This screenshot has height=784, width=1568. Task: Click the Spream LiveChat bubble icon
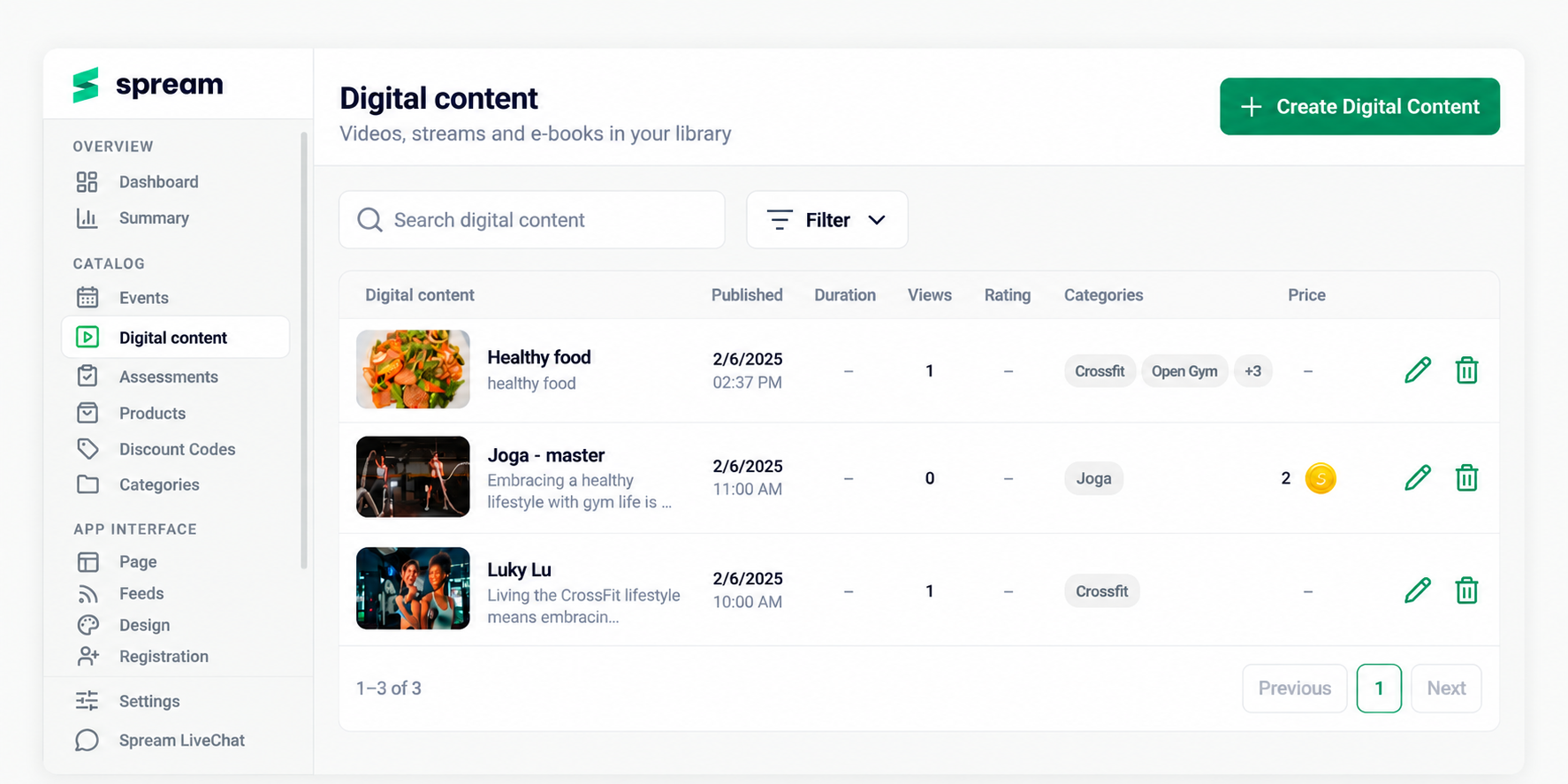pyautogui.click(x=87, y=740)
